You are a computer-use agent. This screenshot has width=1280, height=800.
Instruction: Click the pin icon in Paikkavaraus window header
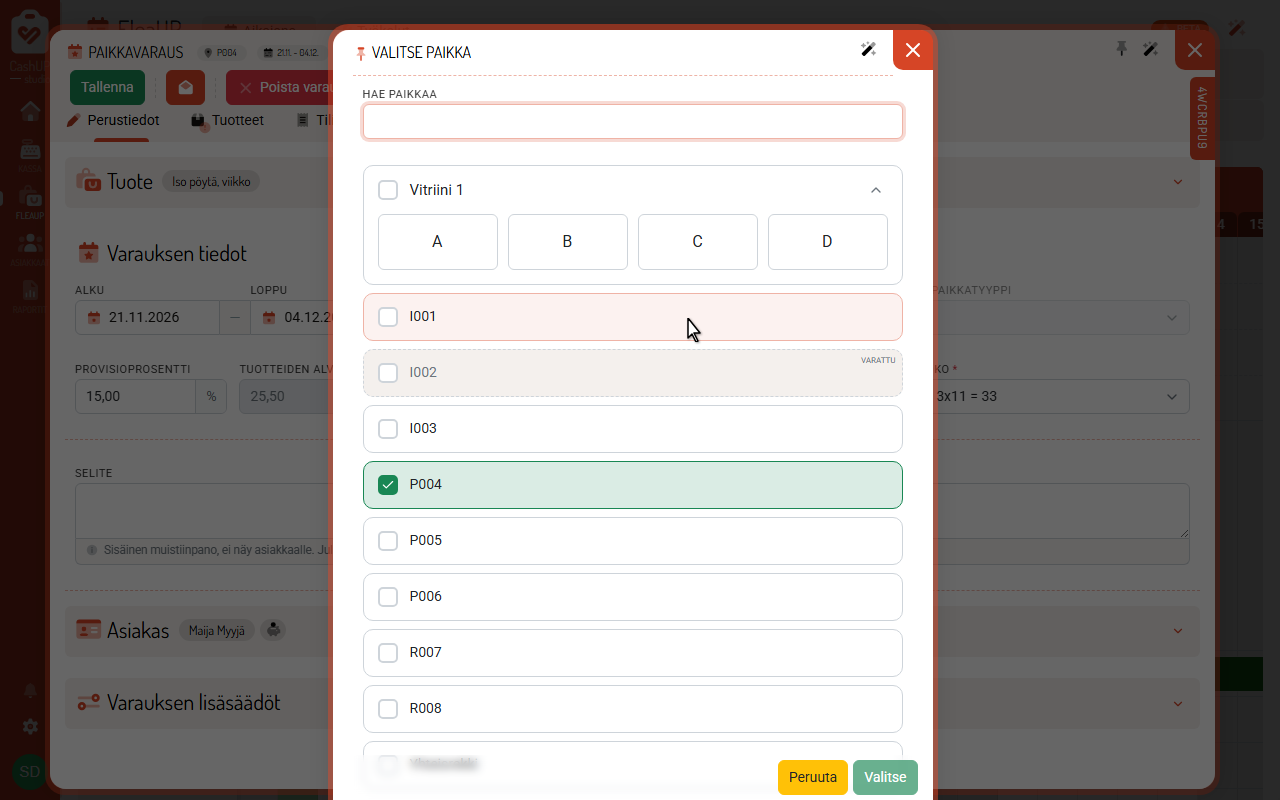(x=1122, y=48)
